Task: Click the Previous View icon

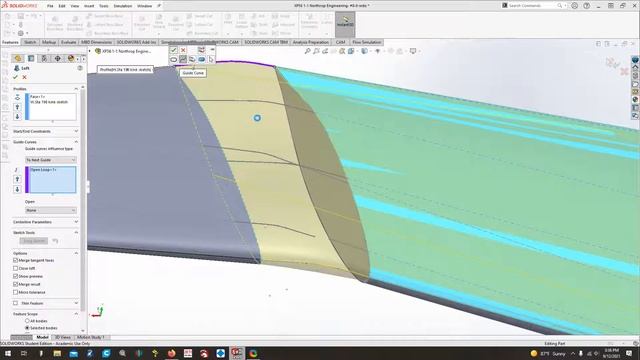Action: [x=325, y=51]
